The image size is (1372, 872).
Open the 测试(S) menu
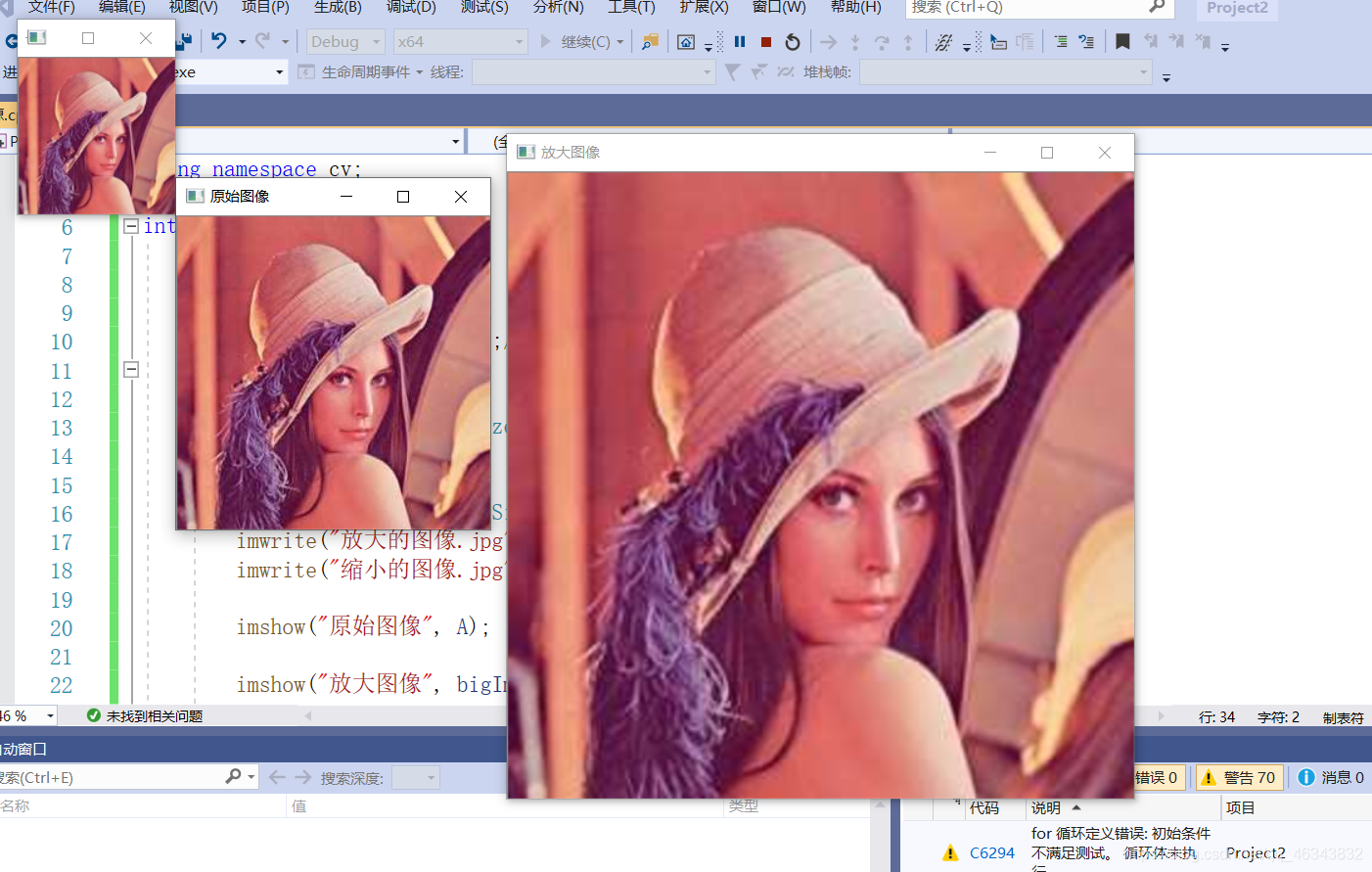(x=484, y=7)
